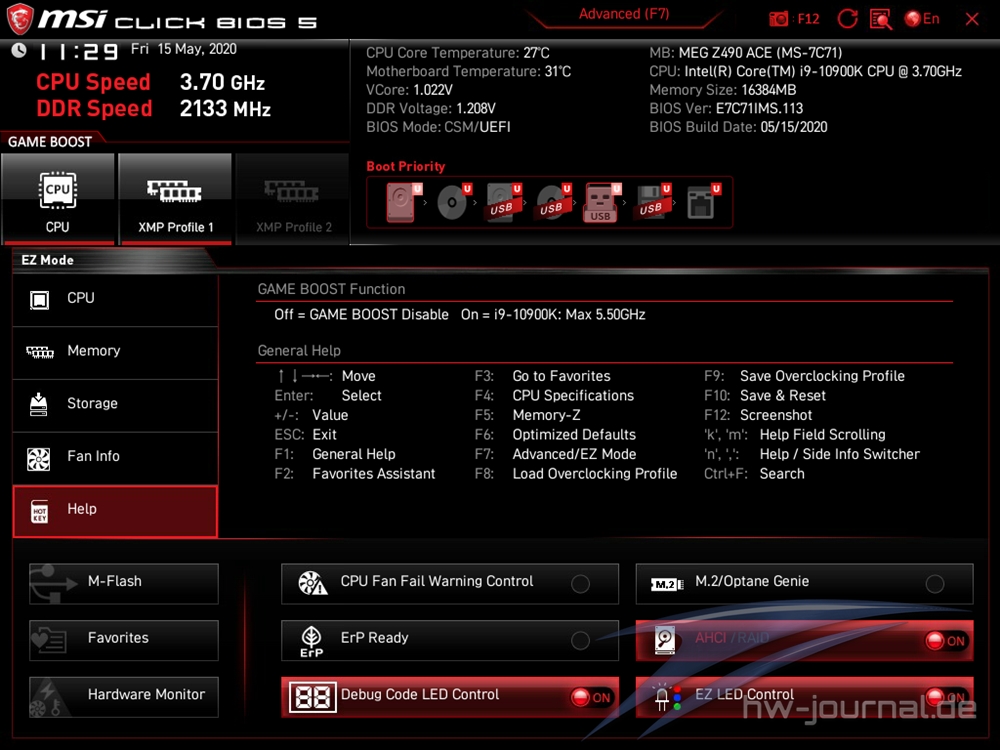Click the Boot Priority label
Viewport: 1000px width, 750px height.
click(x=406, y=166)
